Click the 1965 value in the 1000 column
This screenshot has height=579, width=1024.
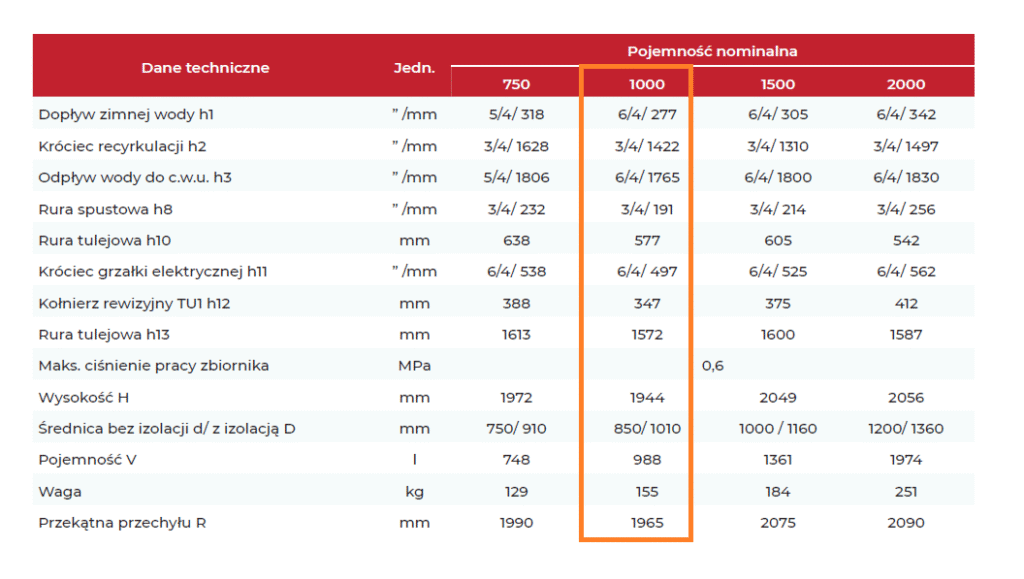[647, 523]
